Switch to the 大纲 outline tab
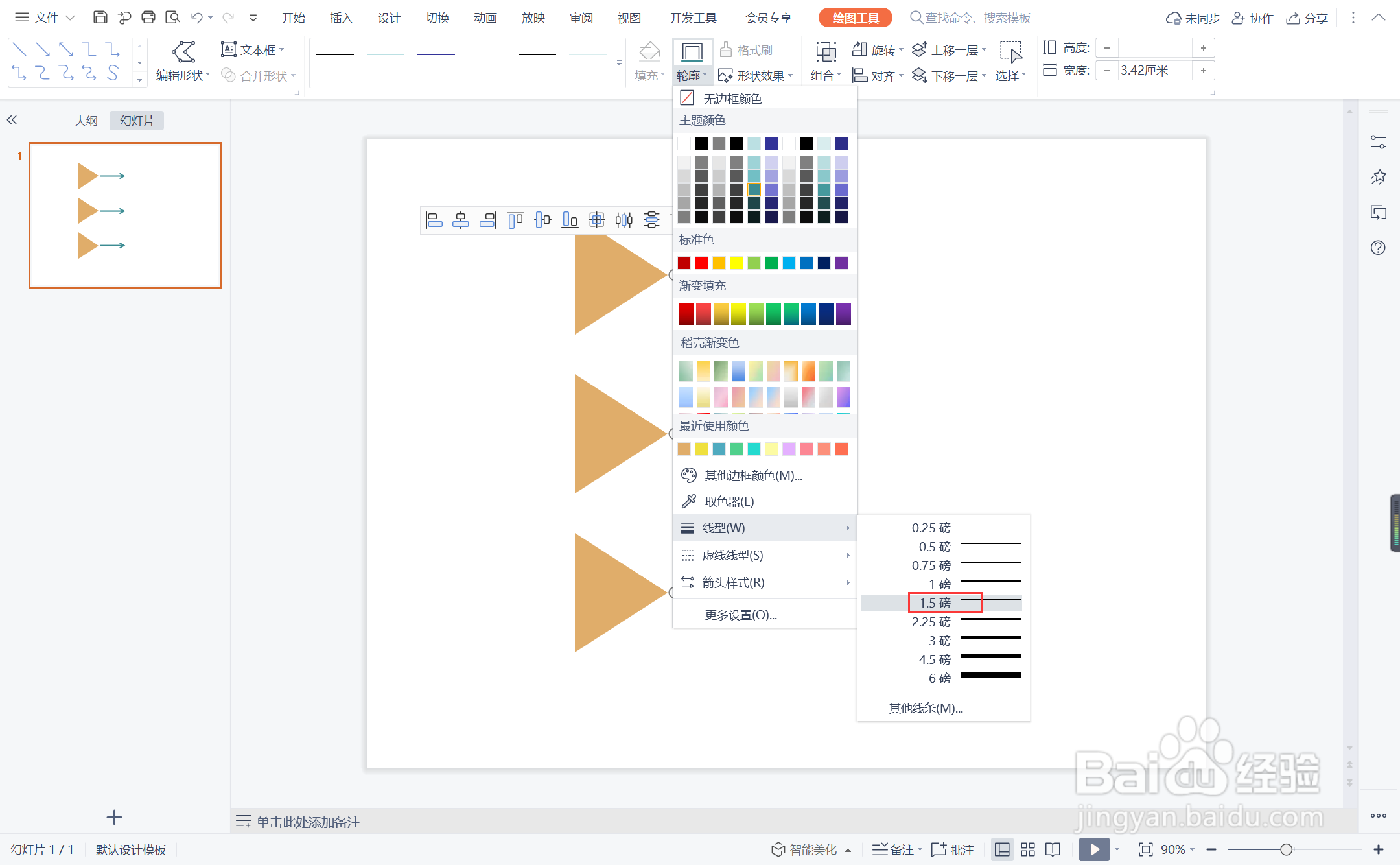 point(86,121)
